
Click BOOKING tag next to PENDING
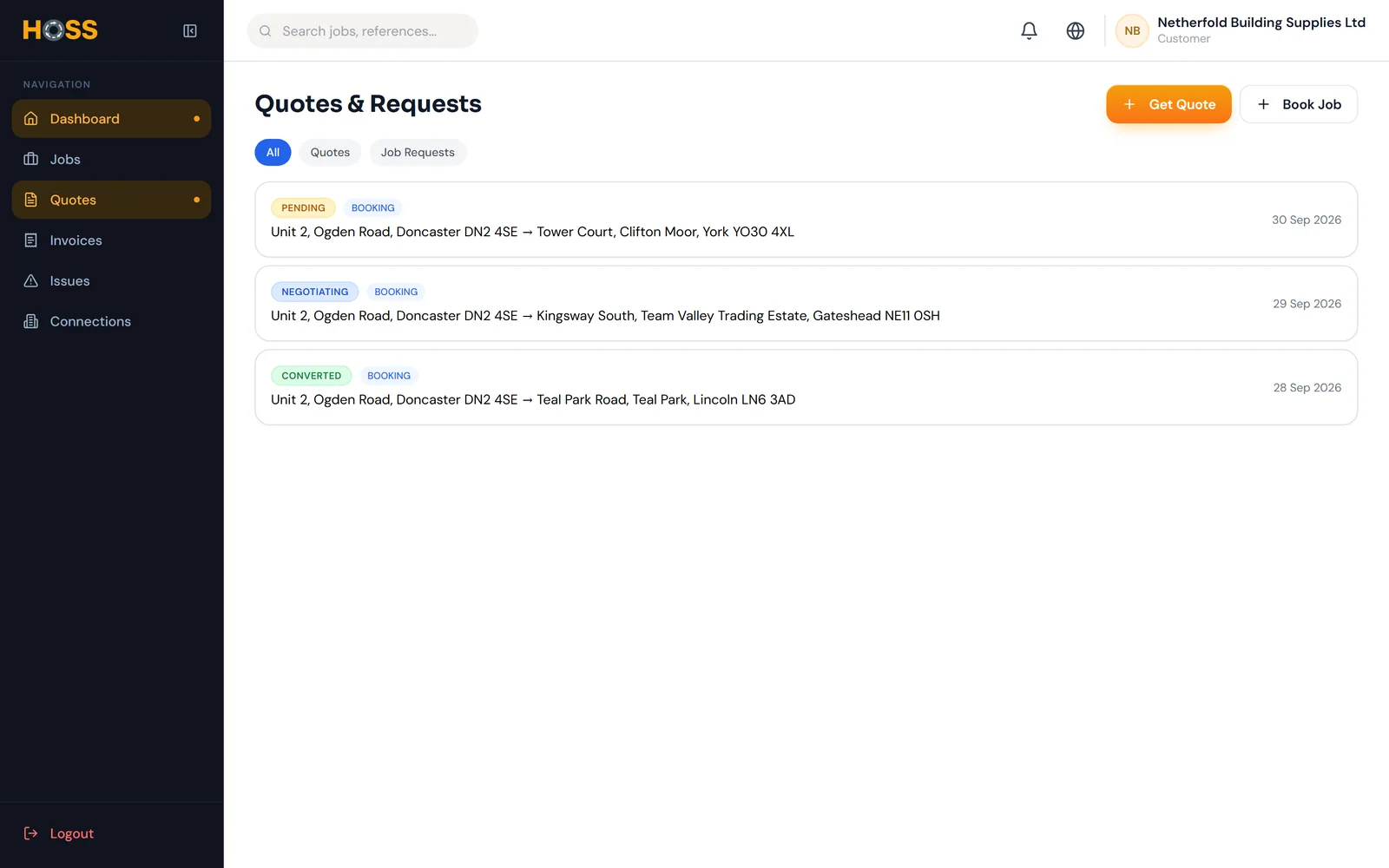coord(373,207)
